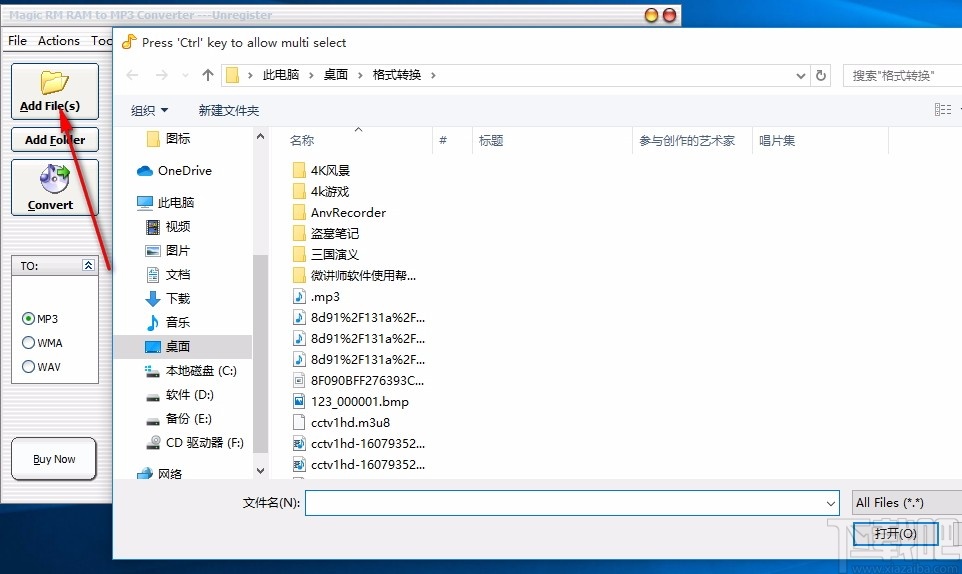Open the All Files (*.*) filter dropdown
The height and width of the screenshot is (574, 962).
[907, 503]
